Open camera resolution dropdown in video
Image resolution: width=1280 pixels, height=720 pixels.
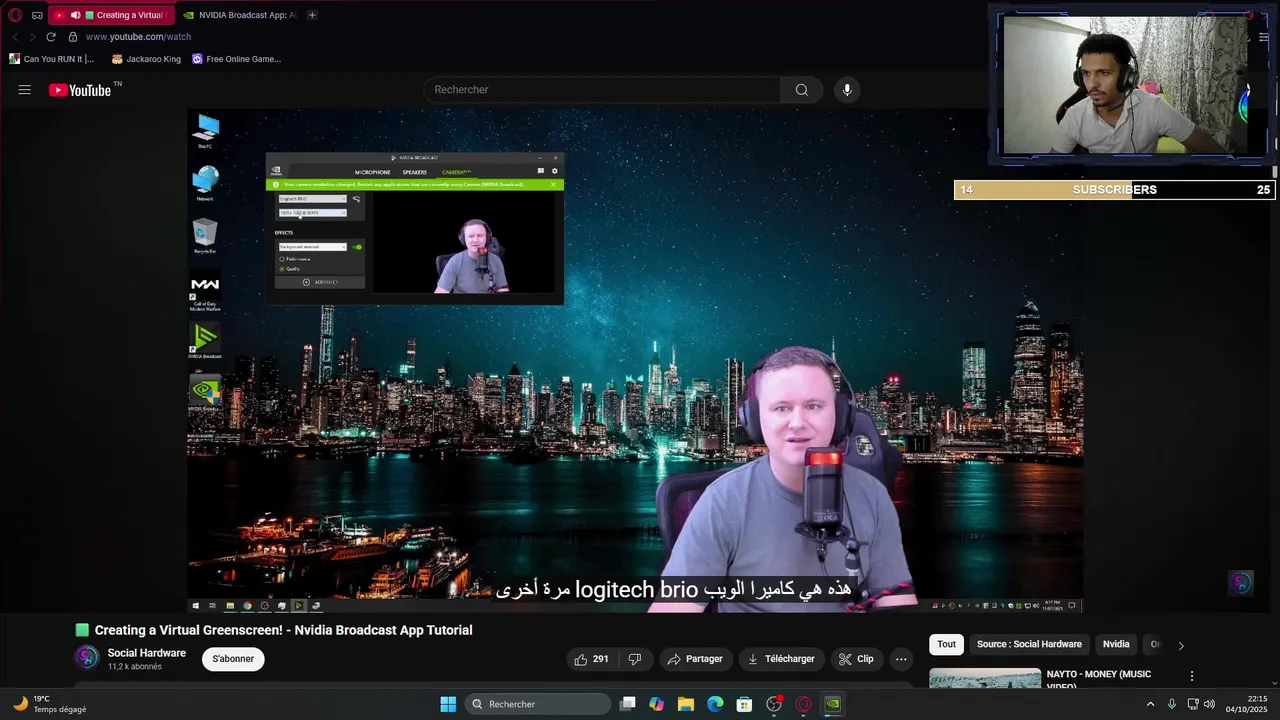313,213
